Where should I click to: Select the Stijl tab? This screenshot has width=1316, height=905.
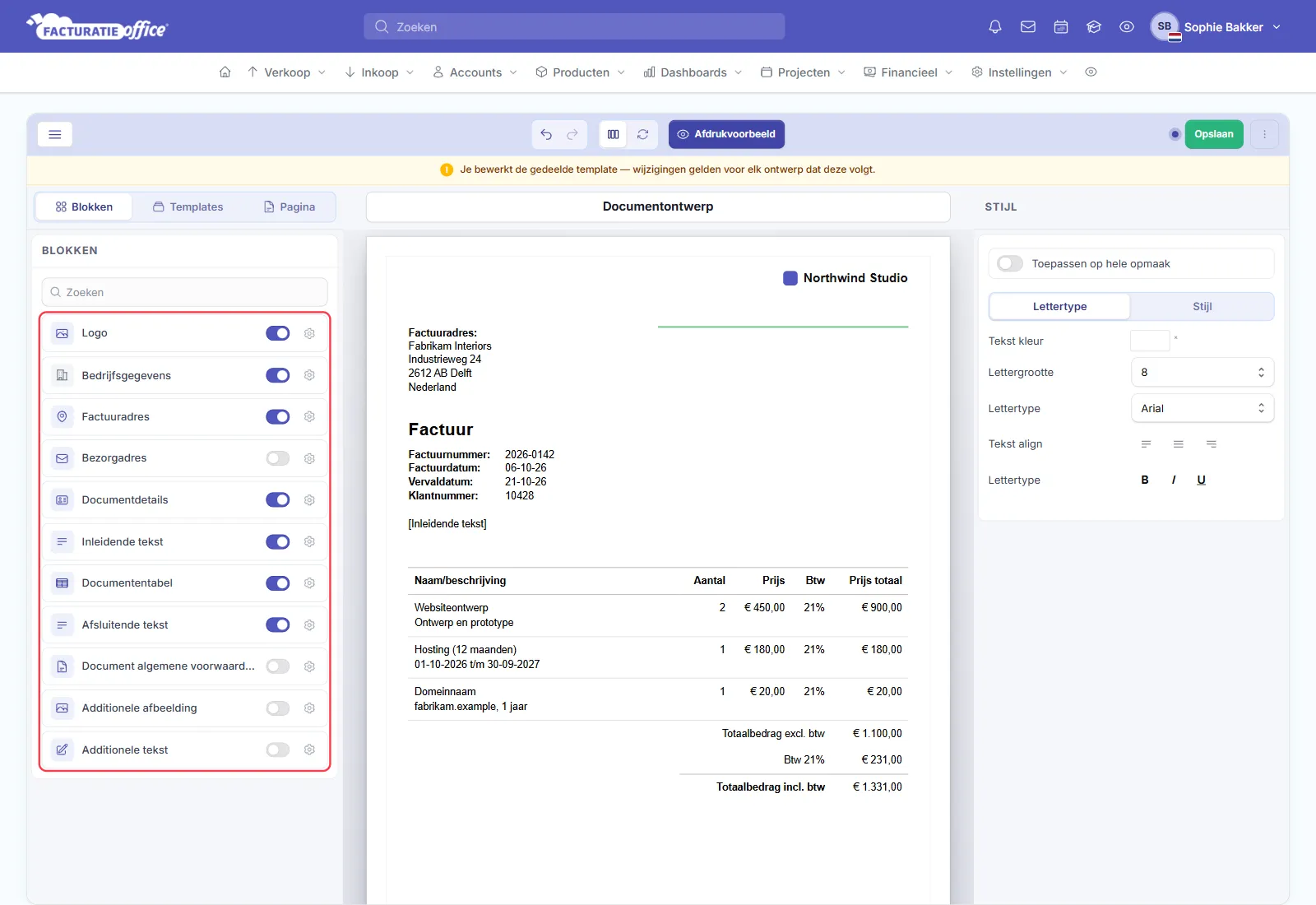click(1202, 307)
